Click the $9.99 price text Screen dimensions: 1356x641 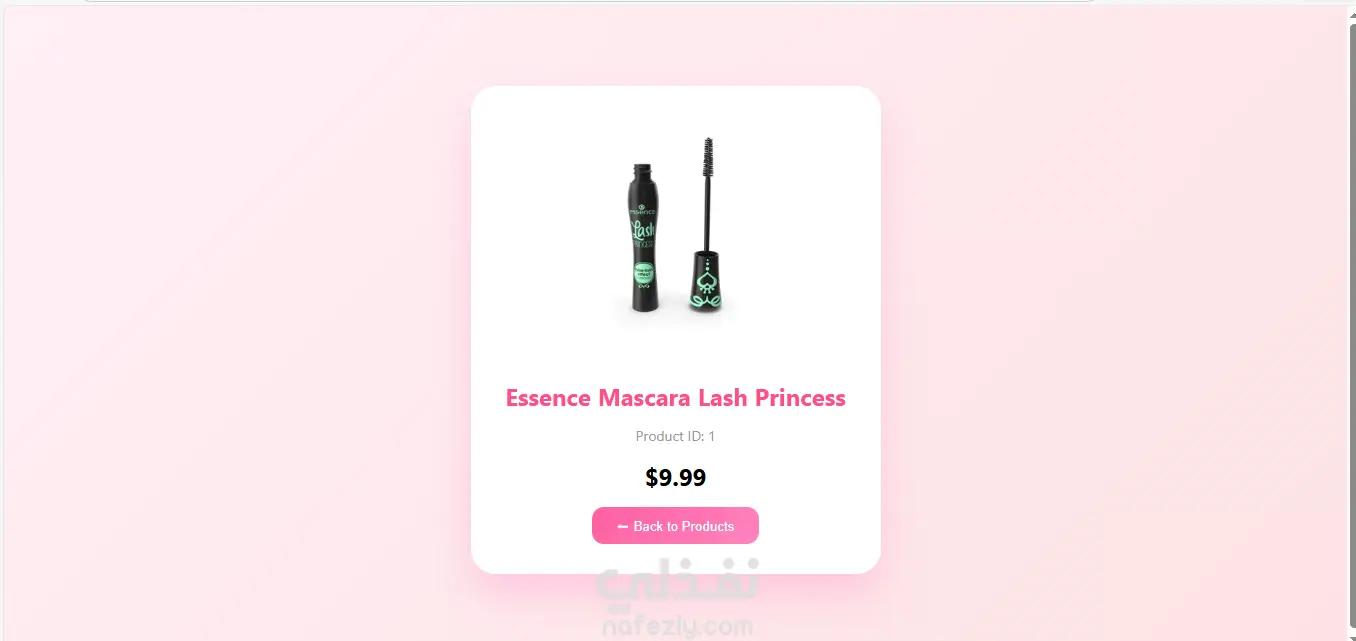[676, 478]
